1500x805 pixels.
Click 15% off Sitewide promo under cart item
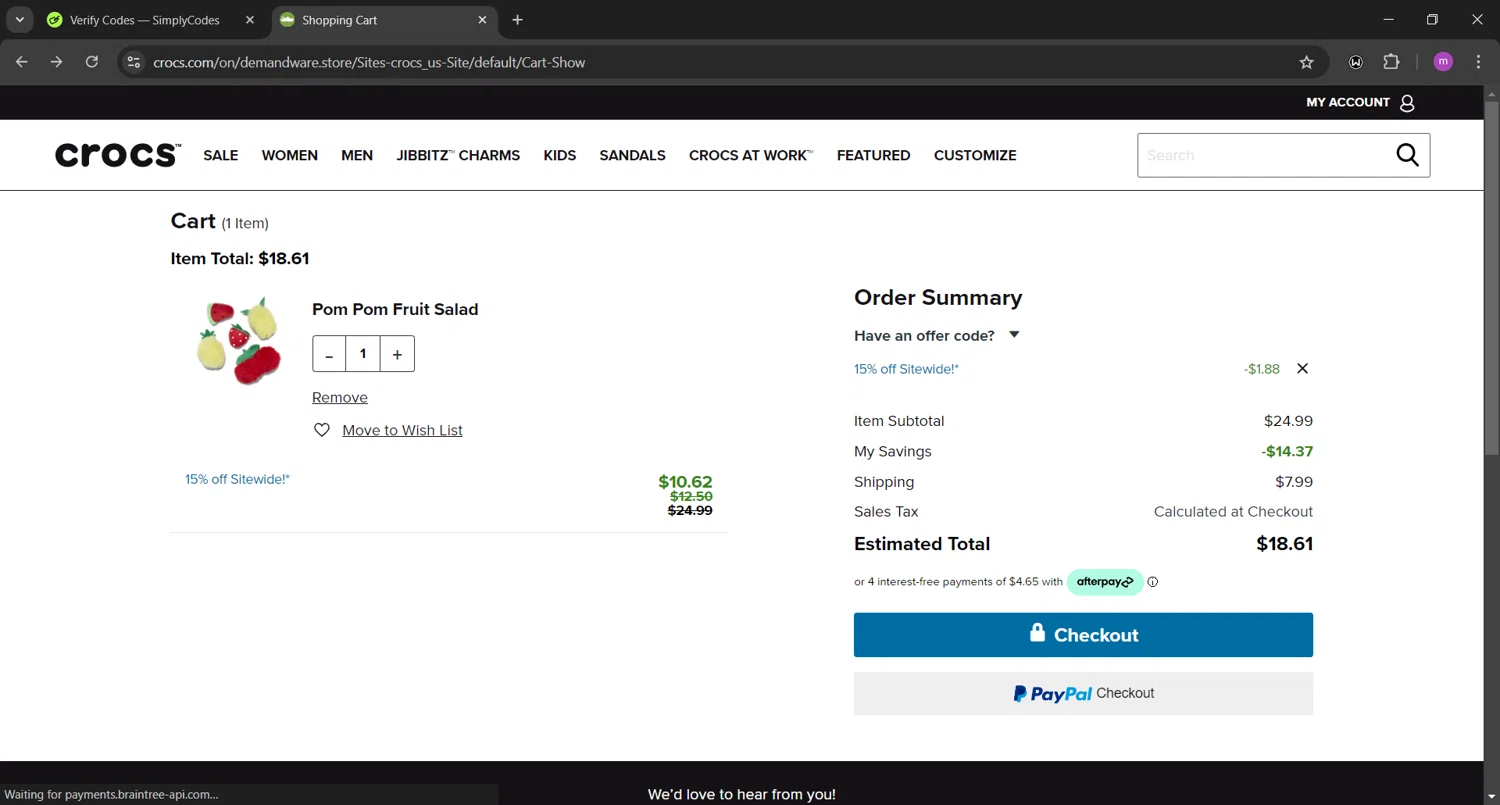237,479
